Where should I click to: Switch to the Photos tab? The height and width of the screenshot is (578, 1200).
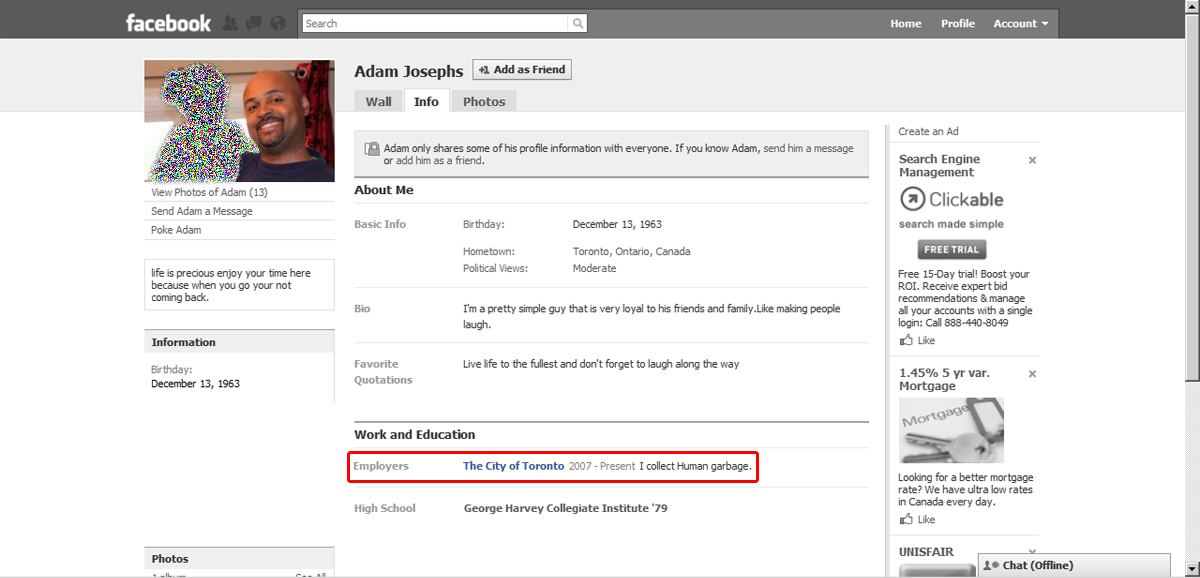(x=484, y=101)
